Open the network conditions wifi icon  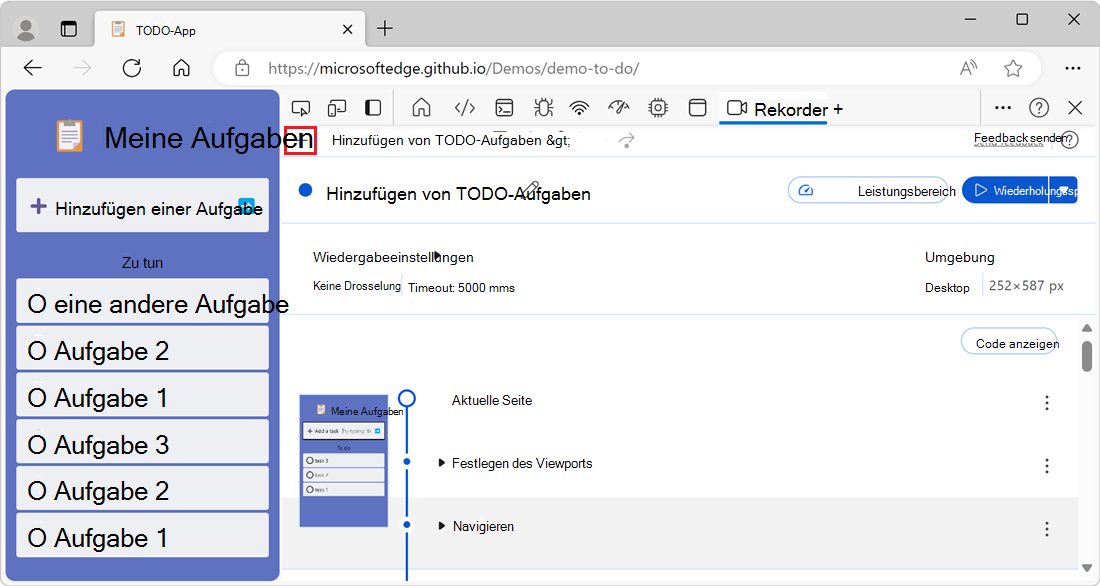point(577,107)
